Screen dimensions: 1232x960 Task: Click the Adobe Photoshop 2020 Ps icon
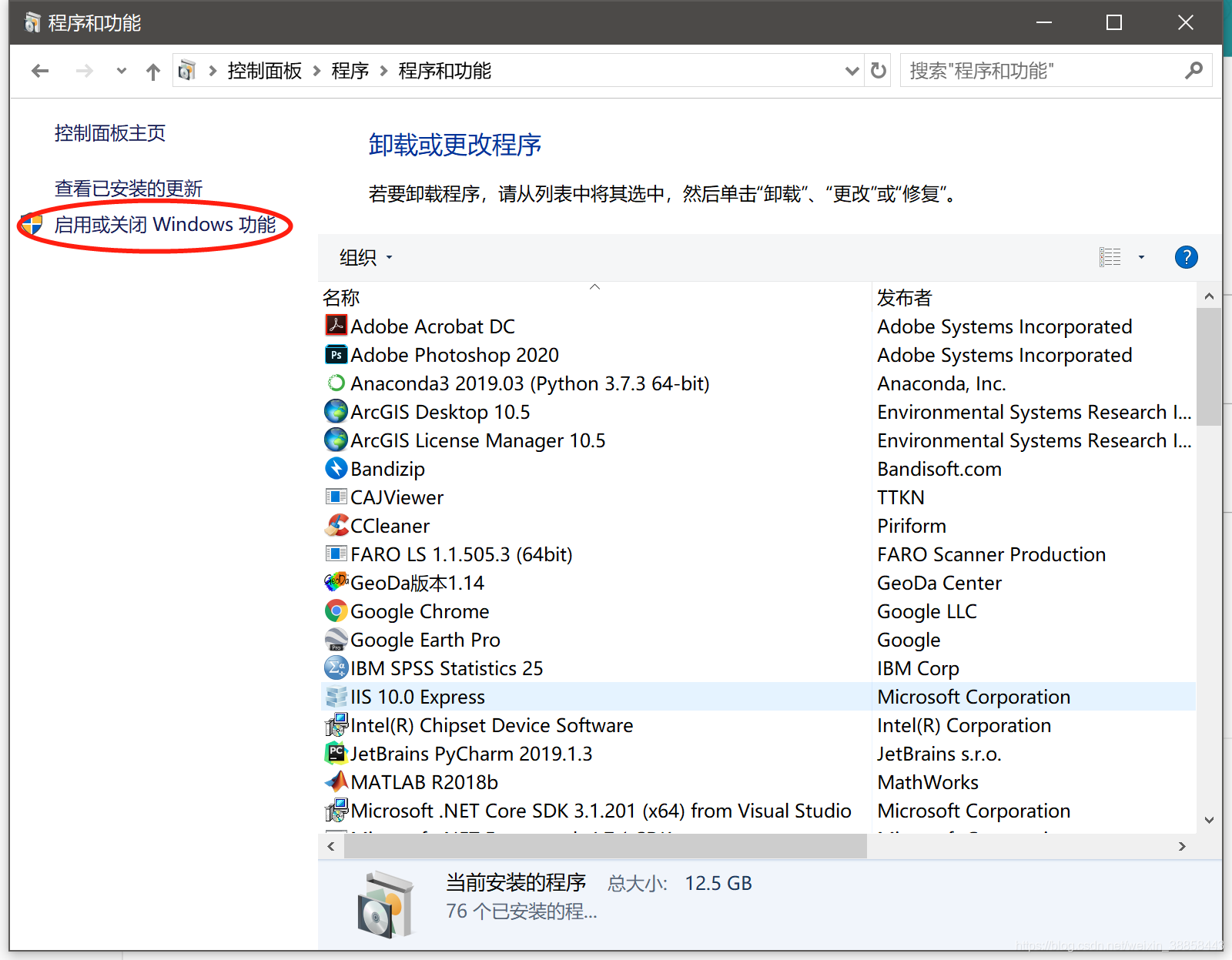coord(336,354)
